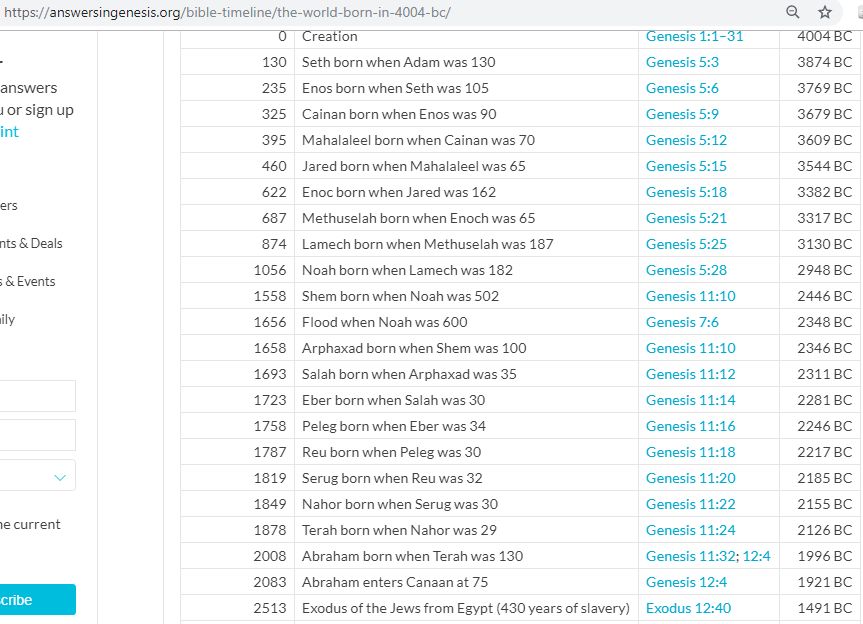This screenshot has height=624, width=863.
Task: Open Genesis 11:10 link in Shem row
Action: coord(690,296)
